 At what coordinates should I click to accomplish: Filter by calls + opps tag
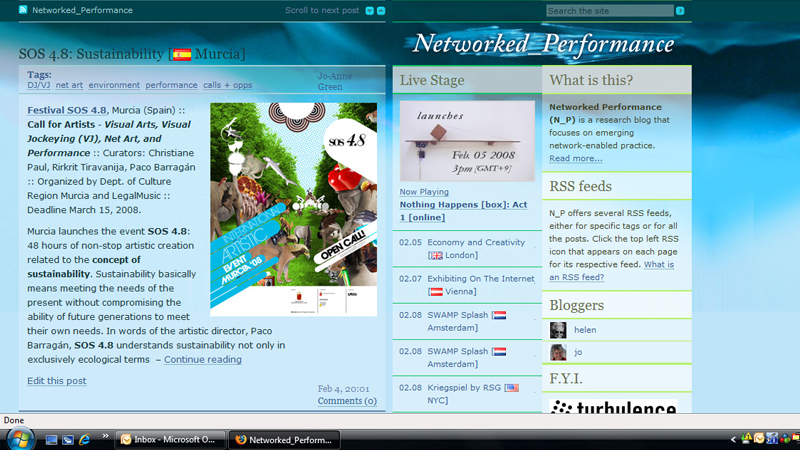[x=228, y=85]
